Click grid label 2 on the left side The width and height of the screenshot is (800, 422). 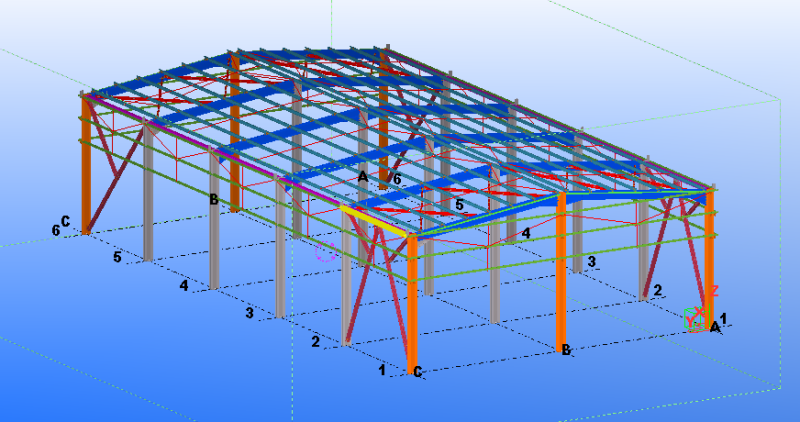tap(315, 342)
